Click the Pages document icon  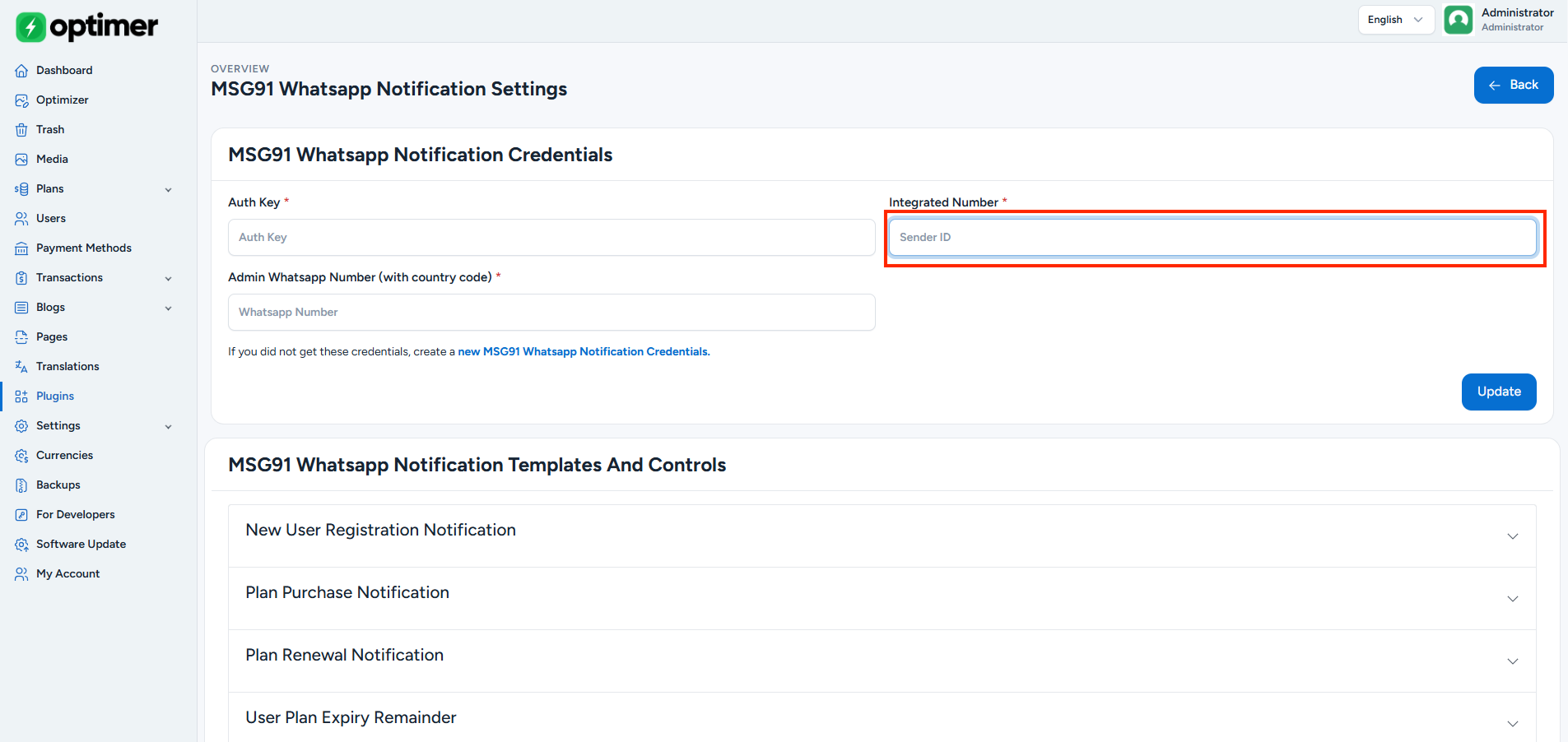pyautogui.click(x=21, y=337)
